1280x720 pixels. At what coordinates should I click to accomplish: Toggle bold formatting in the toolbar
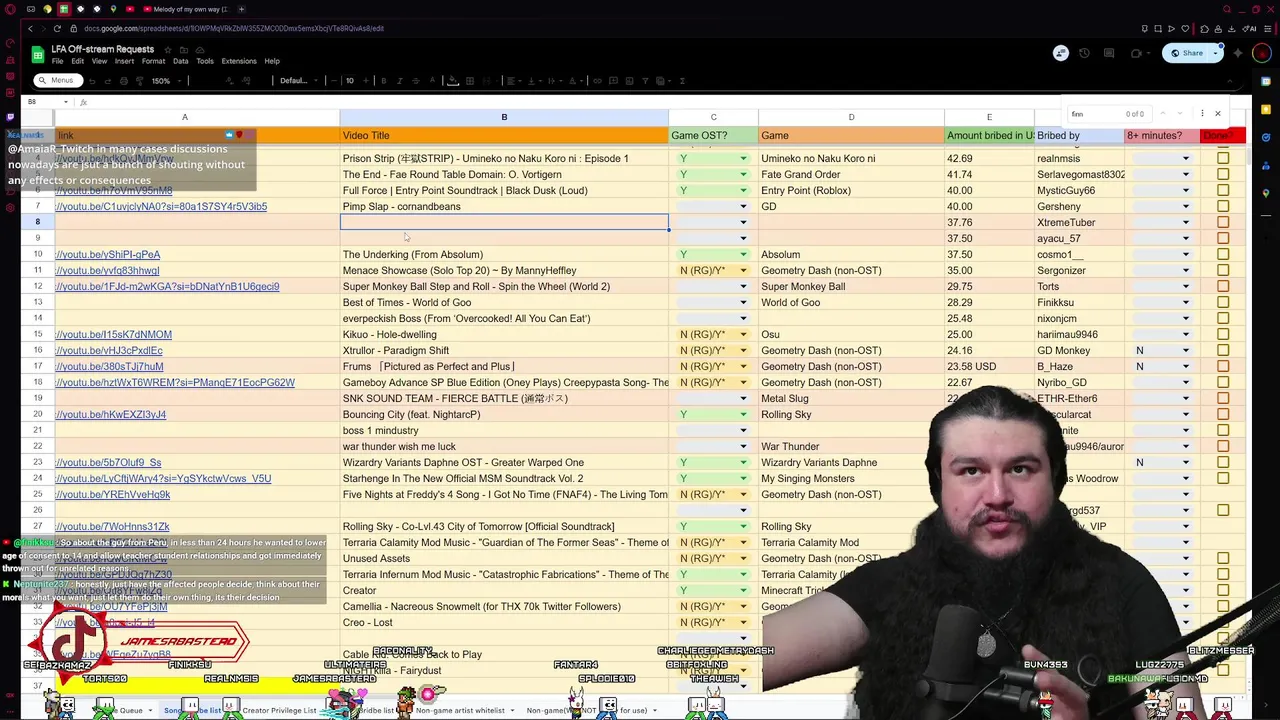tap(384, 80)
